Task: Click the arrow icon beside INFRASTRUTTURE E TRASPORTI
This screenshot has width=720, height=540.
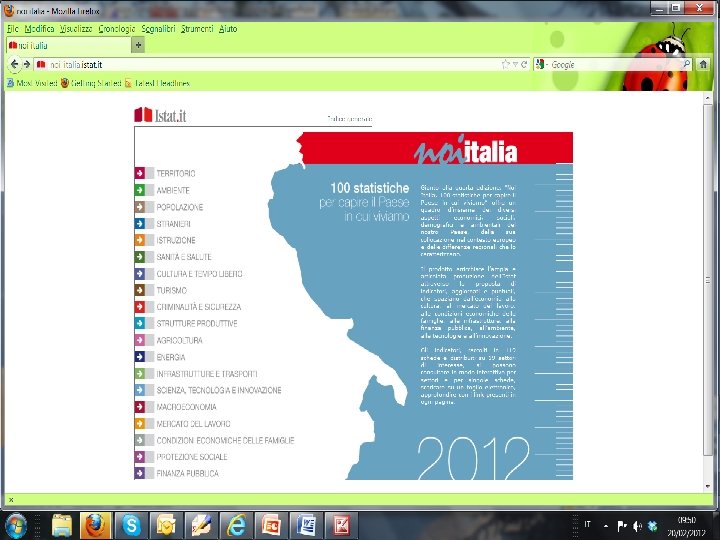Action: (x=140, y=374)
